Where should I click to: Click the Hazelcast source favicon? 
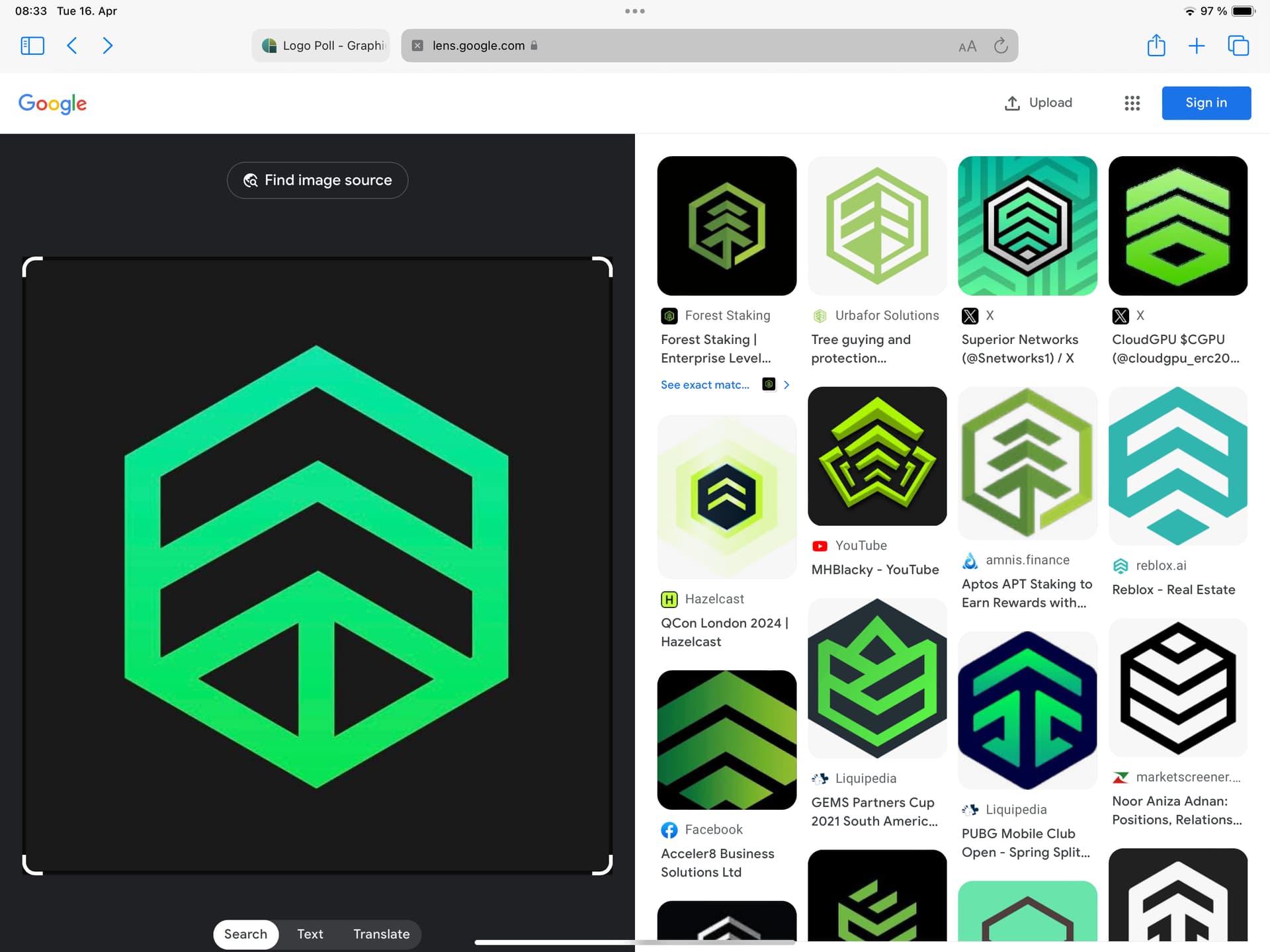[x=669, y=599]
